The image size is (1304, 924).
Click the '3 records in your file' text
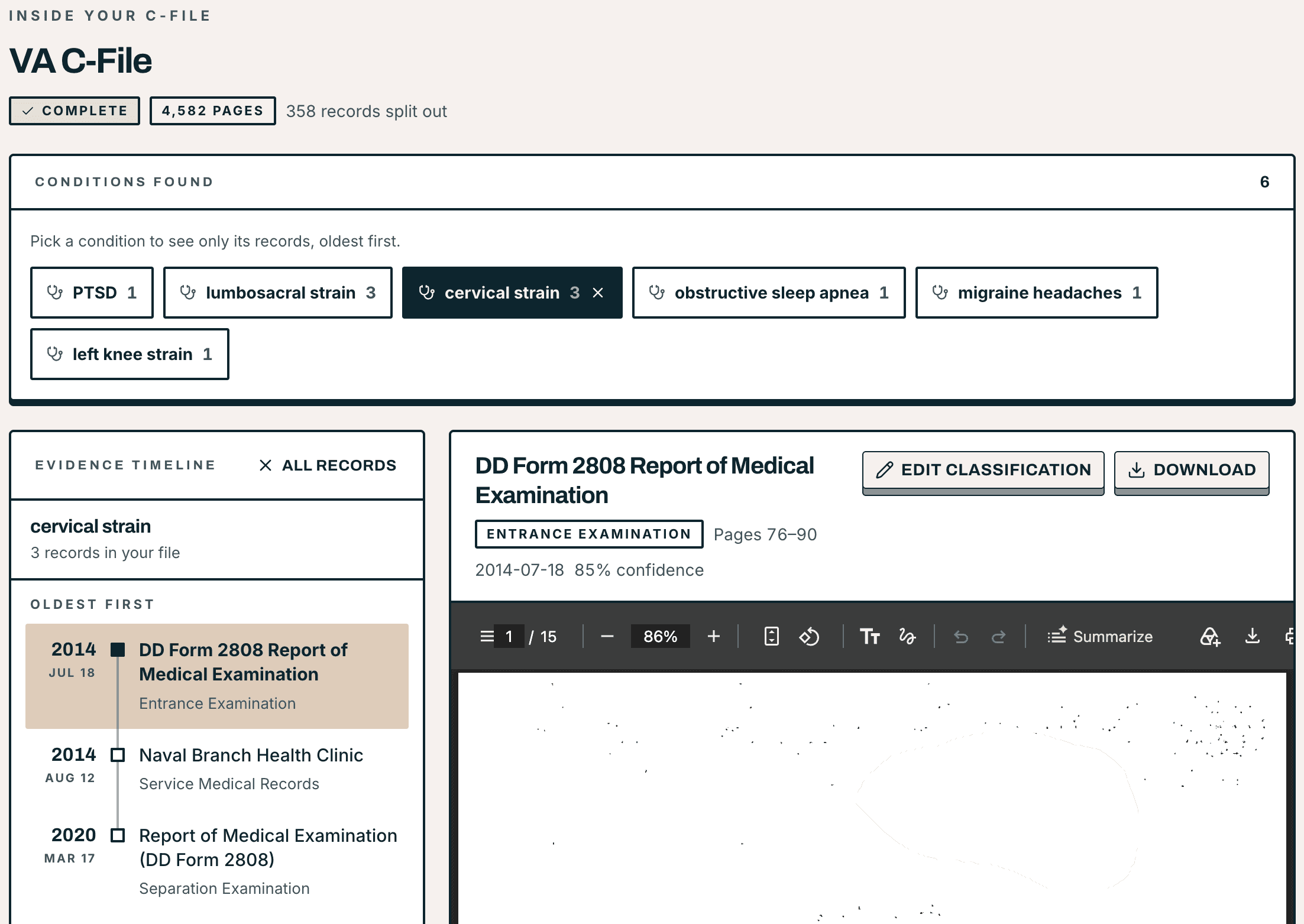click(105, 553)
